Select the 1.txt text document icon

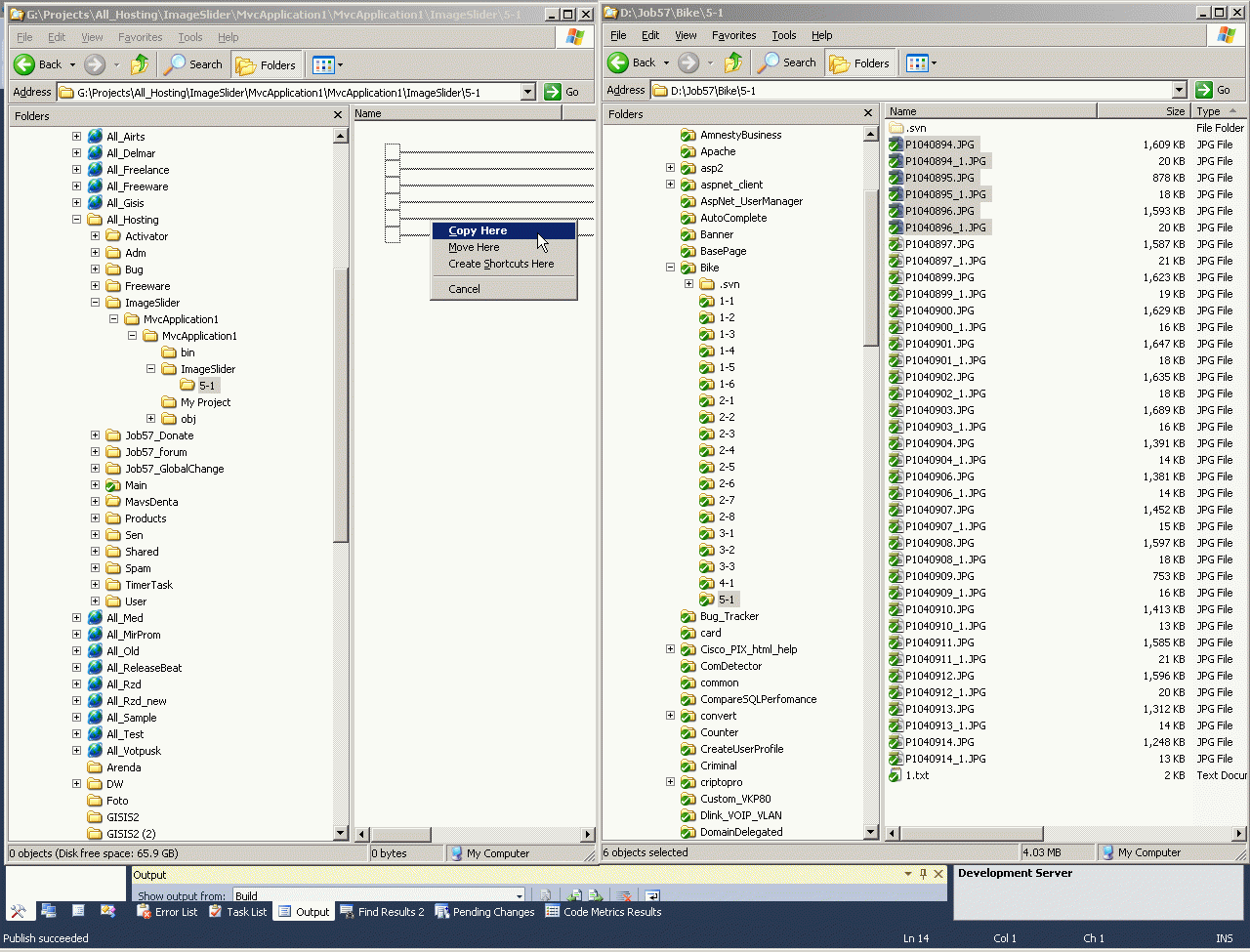point(896,775)
